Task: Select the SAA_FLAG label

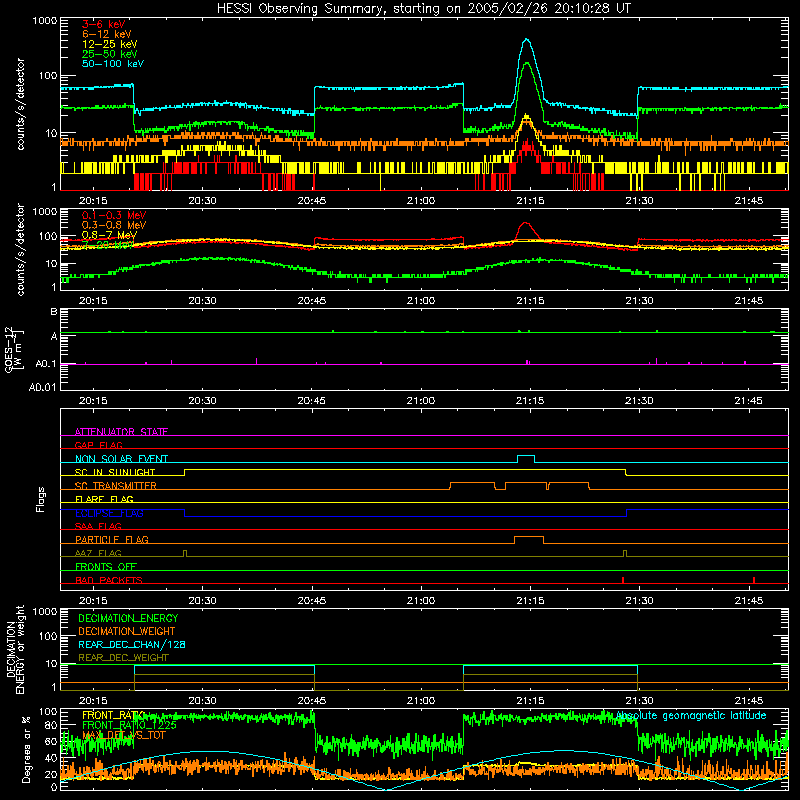Action: pos(98,526)
